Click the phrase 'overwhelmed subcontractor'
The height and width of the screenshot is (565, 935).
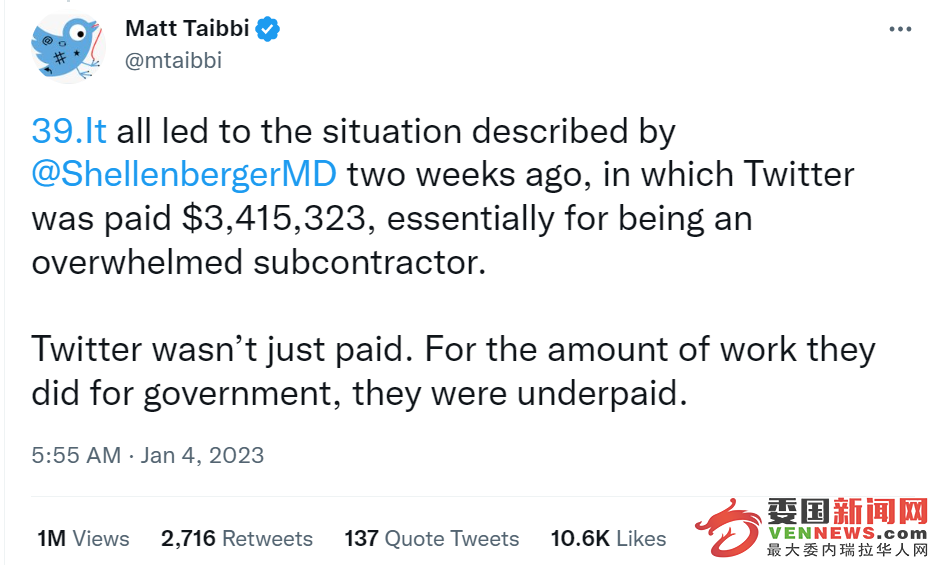pyautogui.click(x=259, y=262)
